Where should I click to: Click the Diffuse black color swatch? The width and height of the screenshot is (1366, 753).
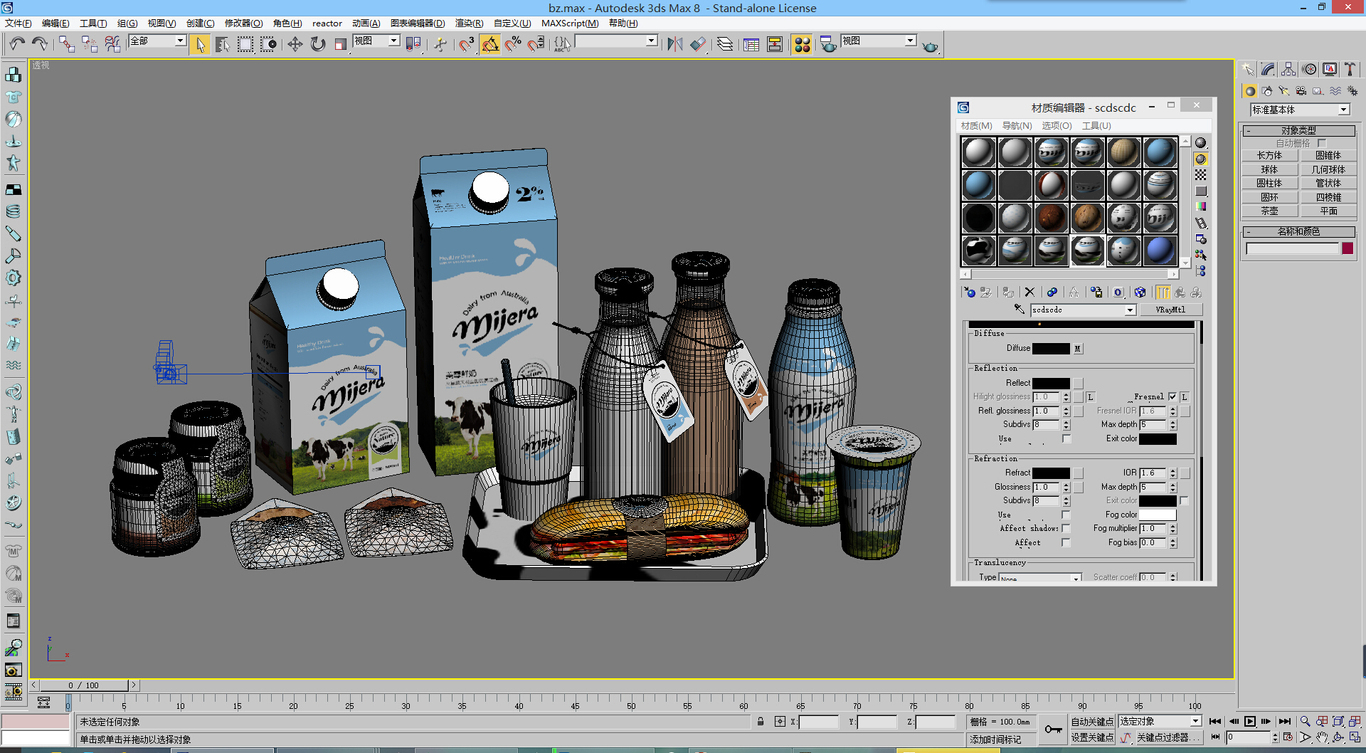point(1051,349)
